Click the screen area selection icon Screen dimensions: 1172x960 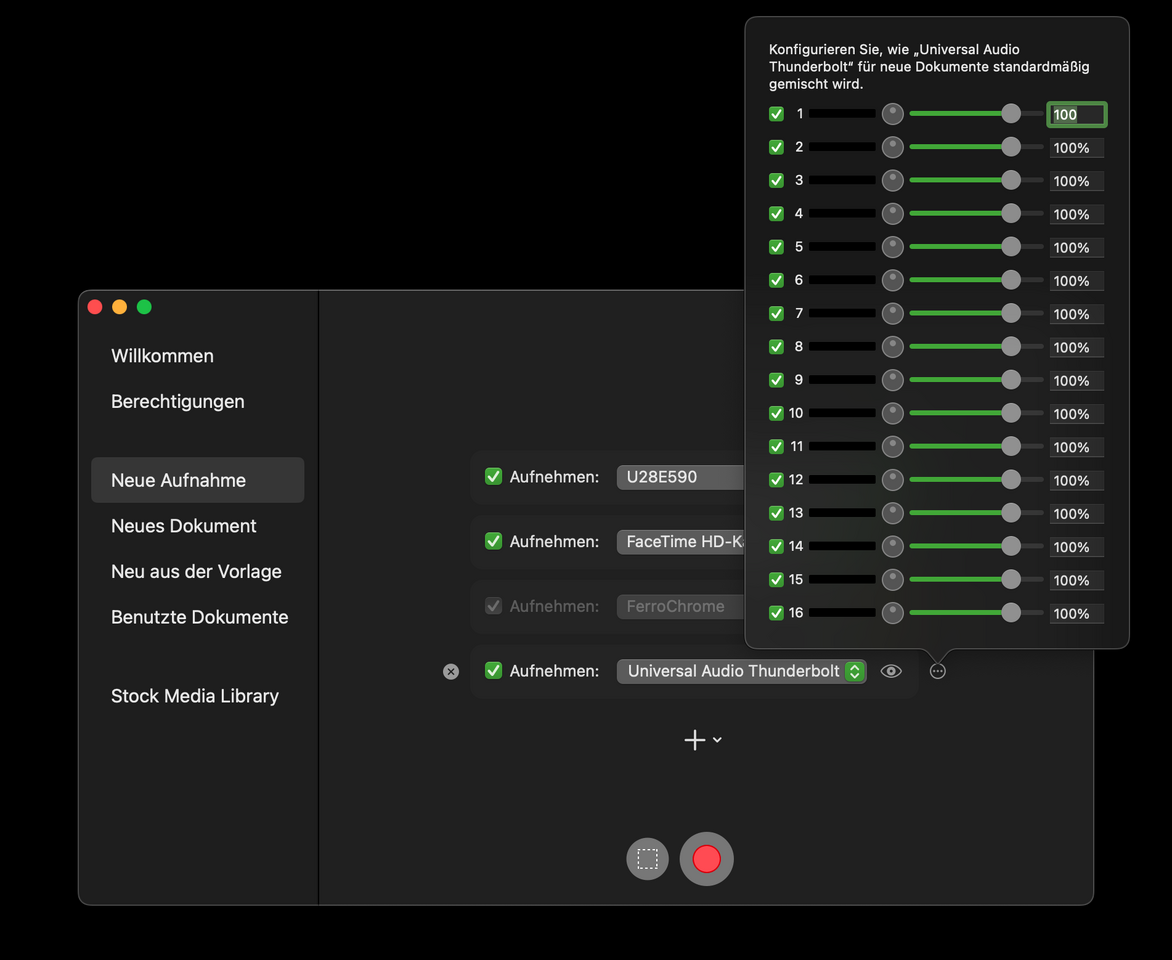(647, 859)
